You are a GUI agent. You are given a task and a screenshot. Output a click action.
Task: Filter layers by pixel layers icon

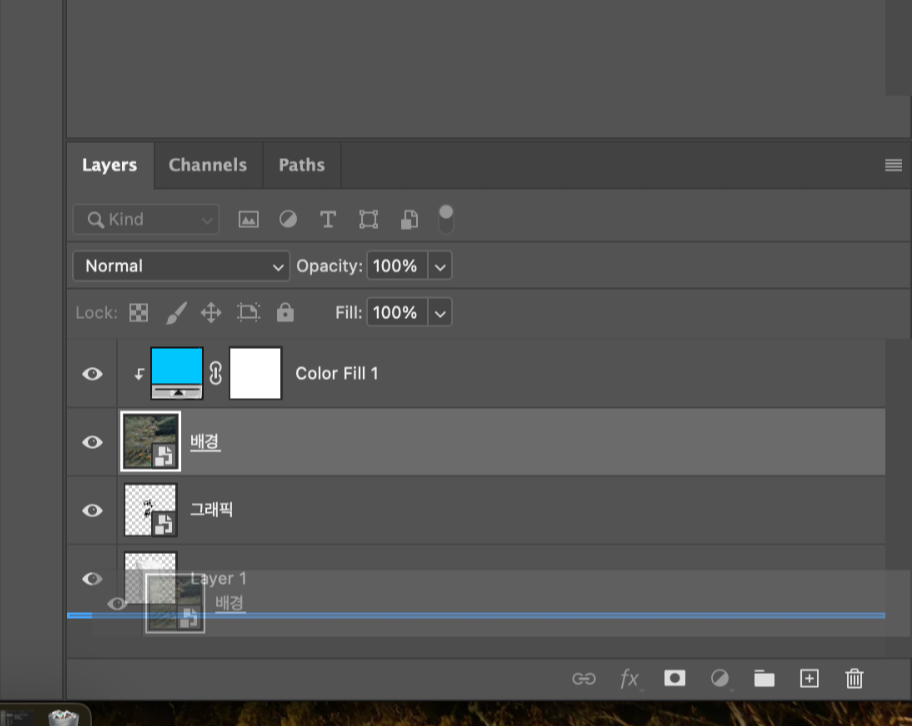coord(248,219)
